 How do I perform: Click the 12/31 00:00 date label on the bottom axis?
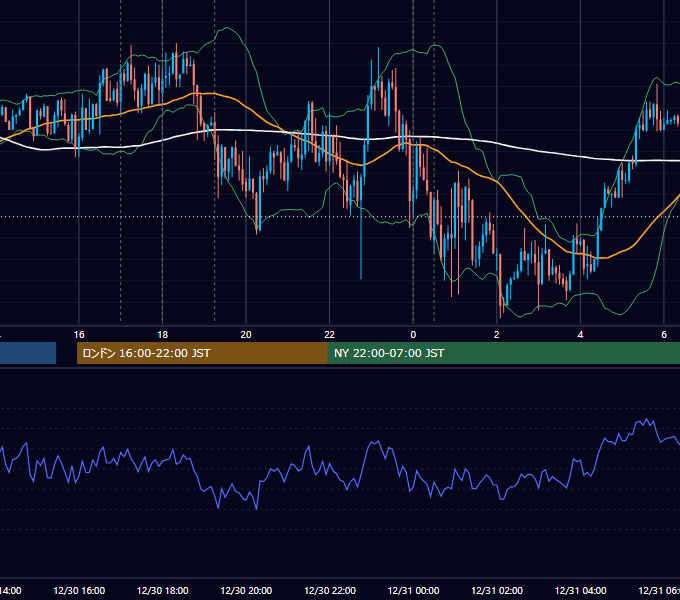(413, 591)
